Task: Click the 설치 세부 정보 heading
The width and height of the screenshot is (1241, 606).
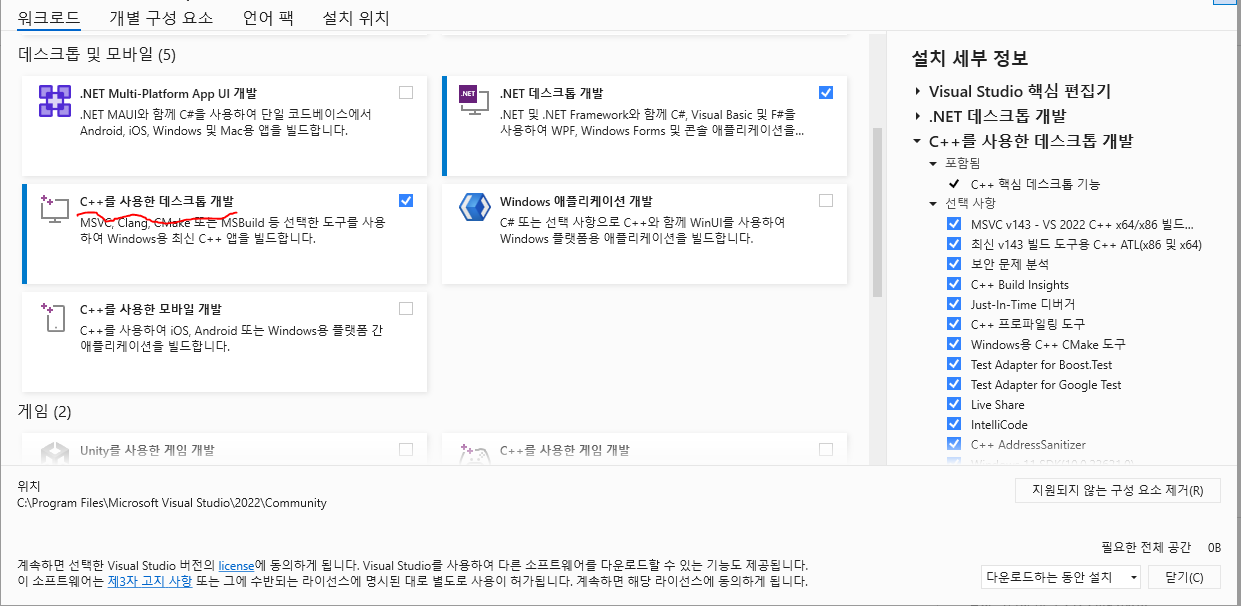Action: (970, 58)
